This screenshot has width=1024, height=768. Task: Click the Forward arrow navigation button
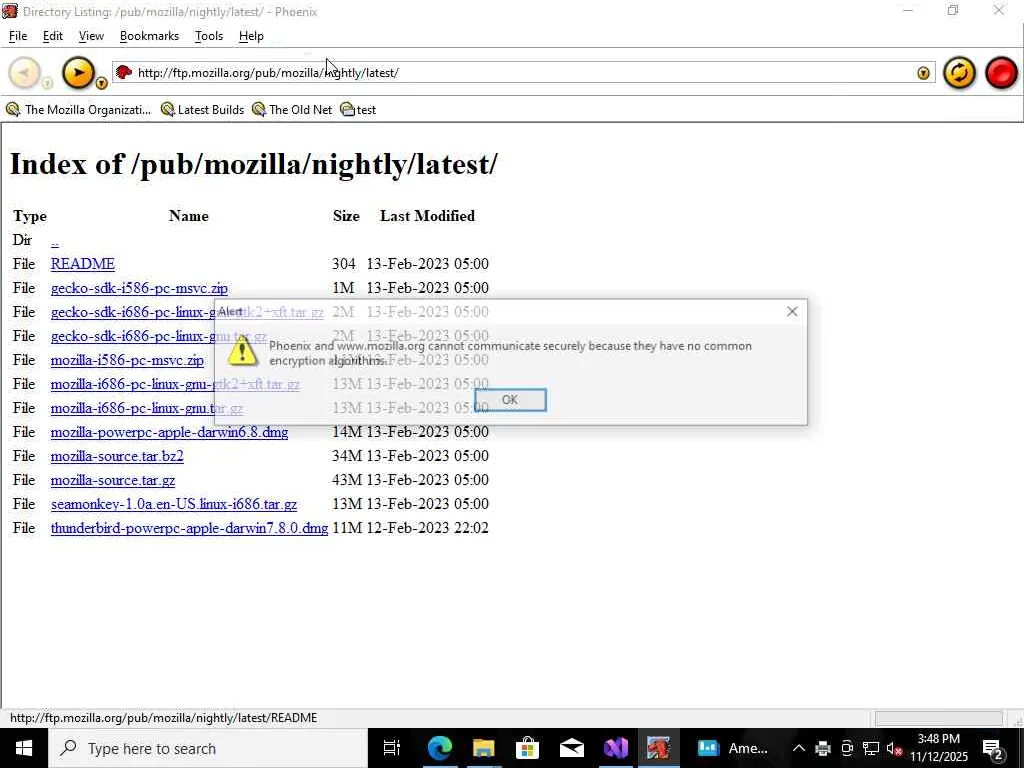click(x=78, y=72)
